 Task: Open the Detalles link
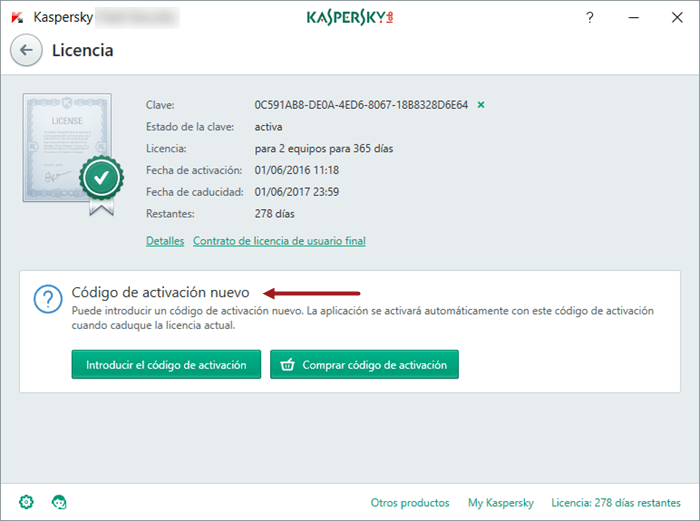click(x=165, y=241)
